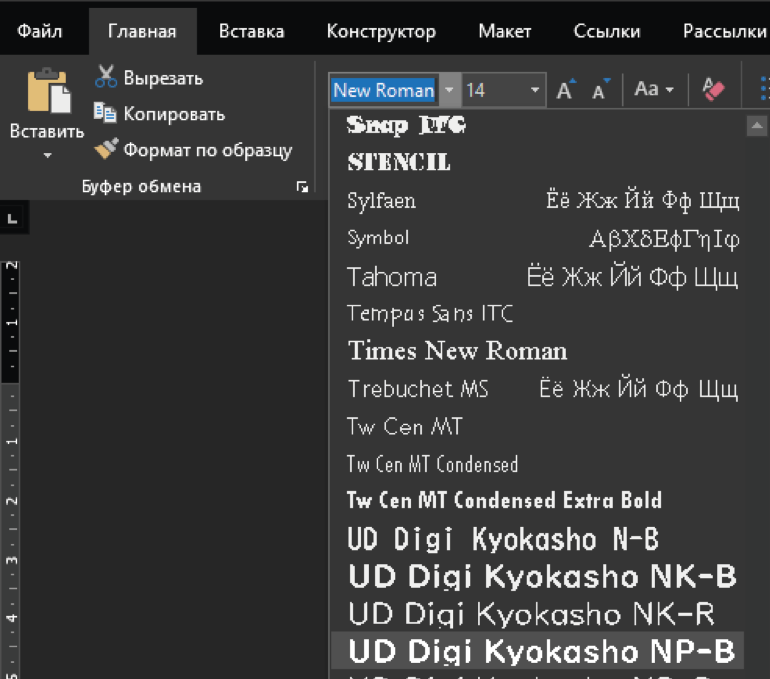Click the Вставить clipboard paste icon
The image size is (770, 679).
point(48,91)
